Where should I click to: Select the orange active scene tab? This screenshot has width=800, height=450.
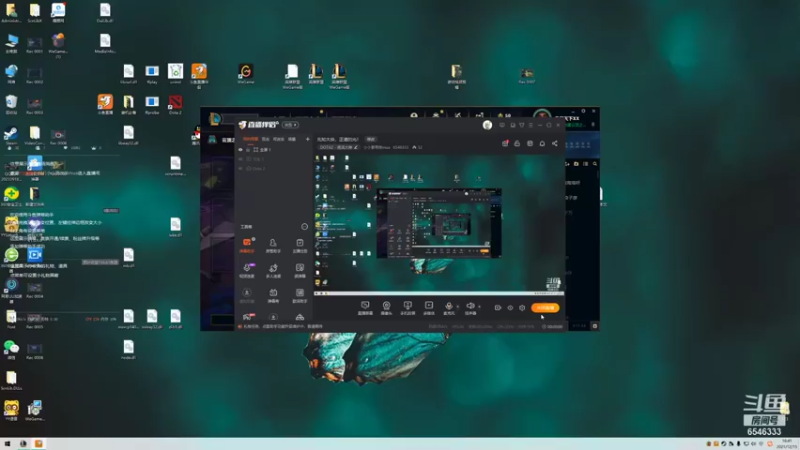250,139
